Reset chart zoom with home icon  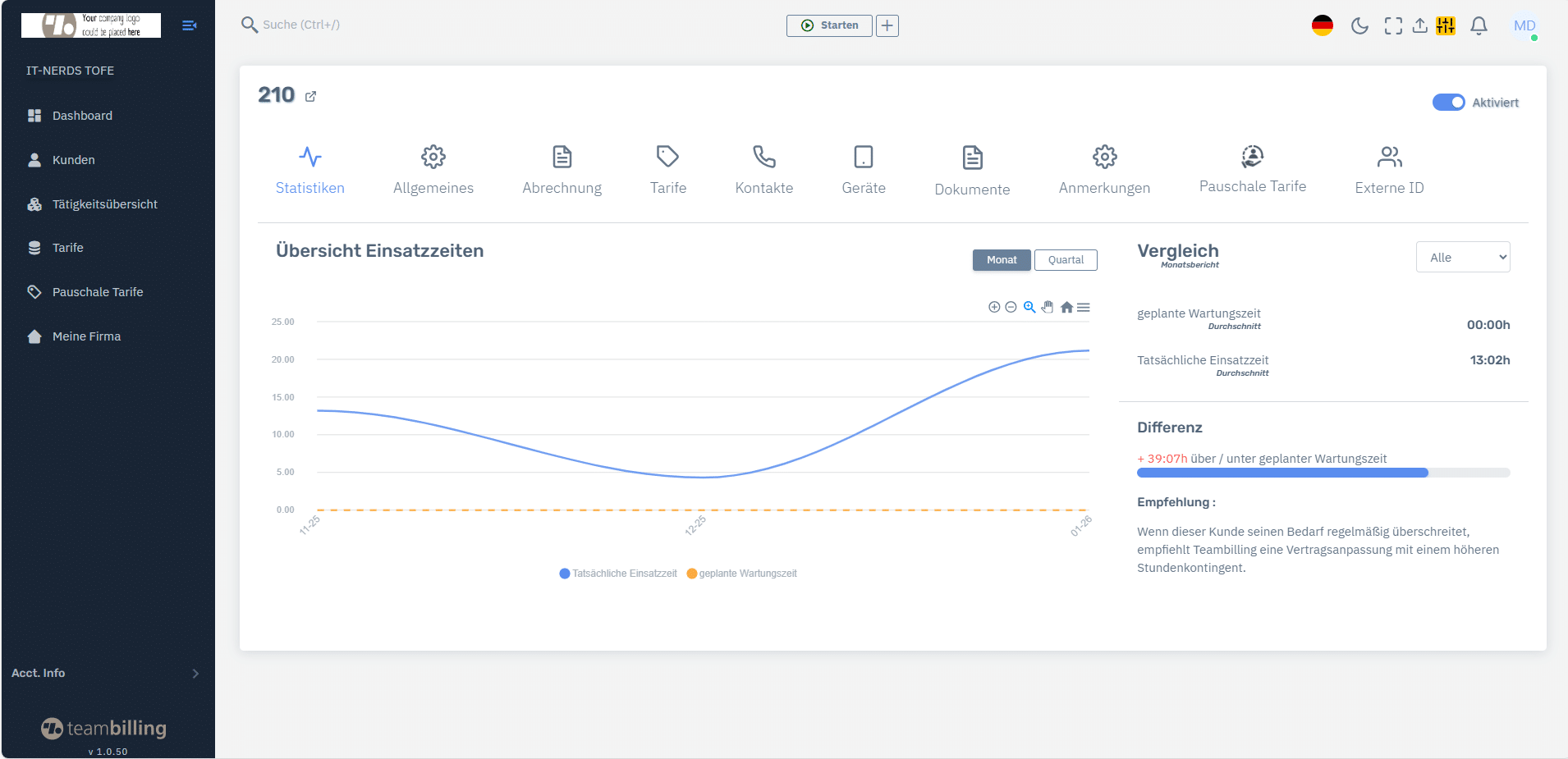(x=1066, y=307)
